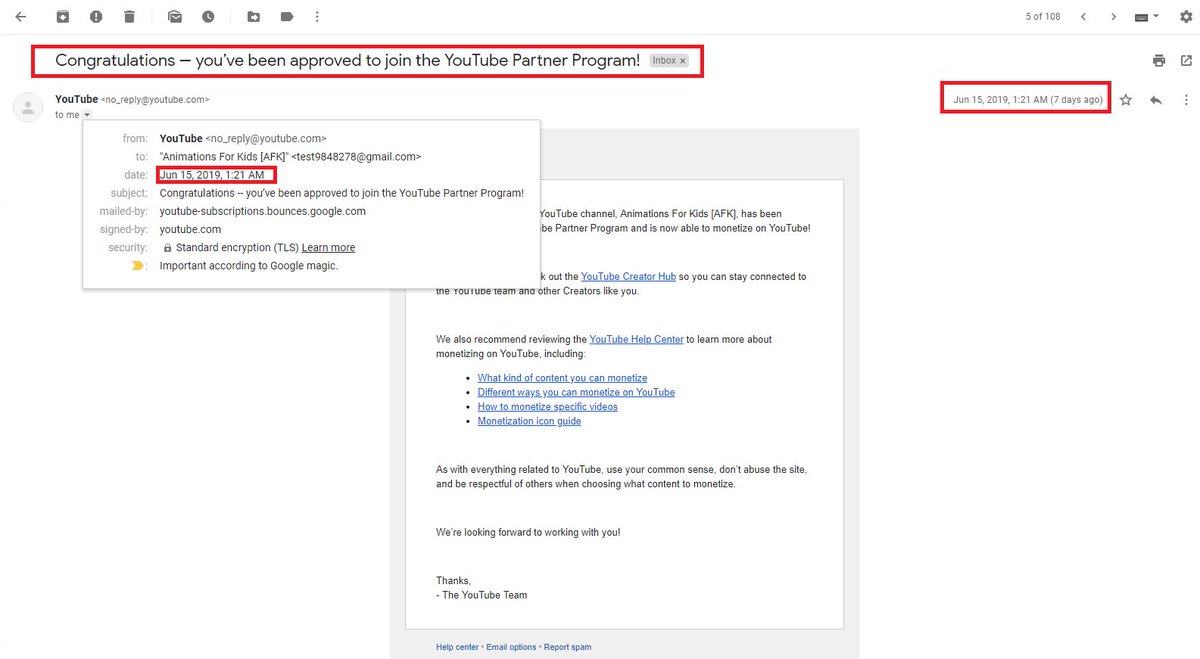Open 'Monetization icon guide' link
1200x659 pixels.
point(529,421)
